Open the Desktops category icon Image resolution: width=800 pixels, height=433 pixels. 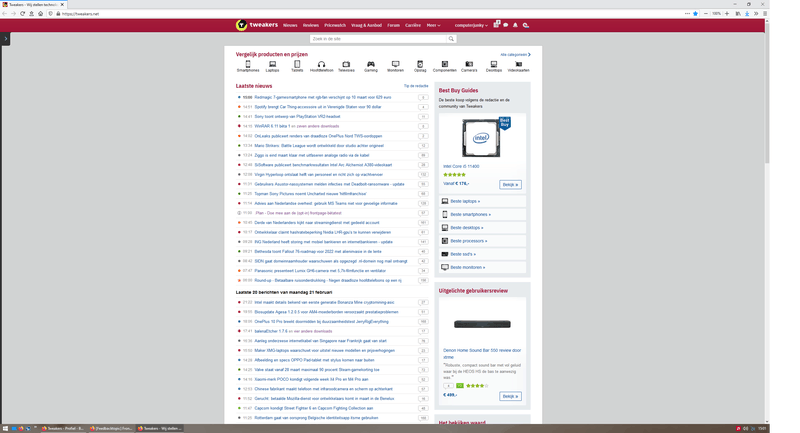tap(493, 66)
